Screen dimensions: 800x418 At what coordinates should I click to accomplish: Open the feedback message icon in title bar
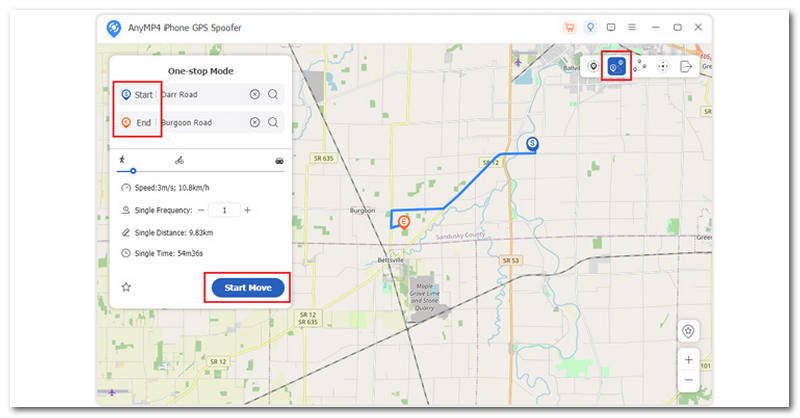611,28
